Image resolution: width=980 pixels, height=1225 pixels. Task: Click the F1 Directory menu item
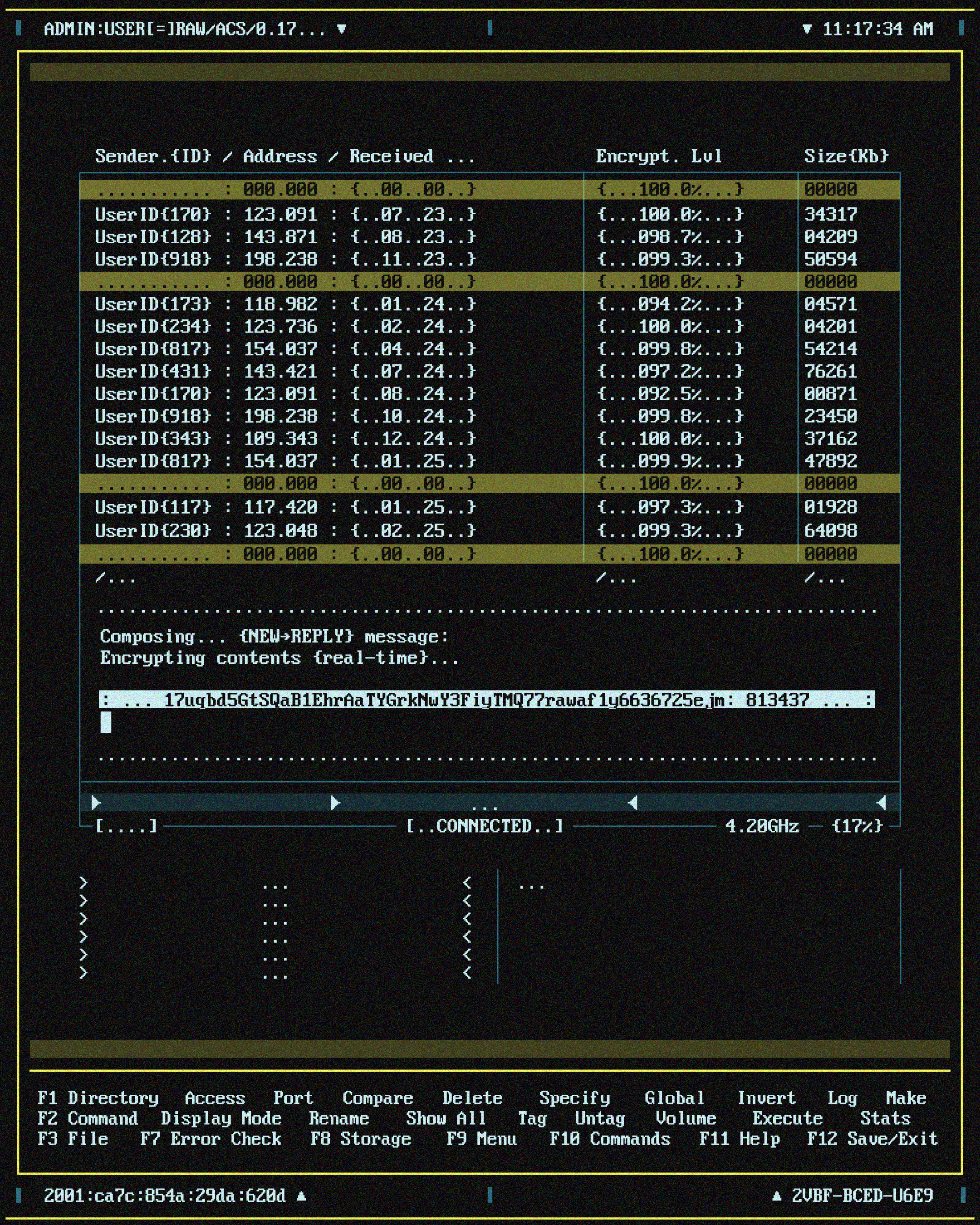pyautogui.click(x=98, y=1098)
